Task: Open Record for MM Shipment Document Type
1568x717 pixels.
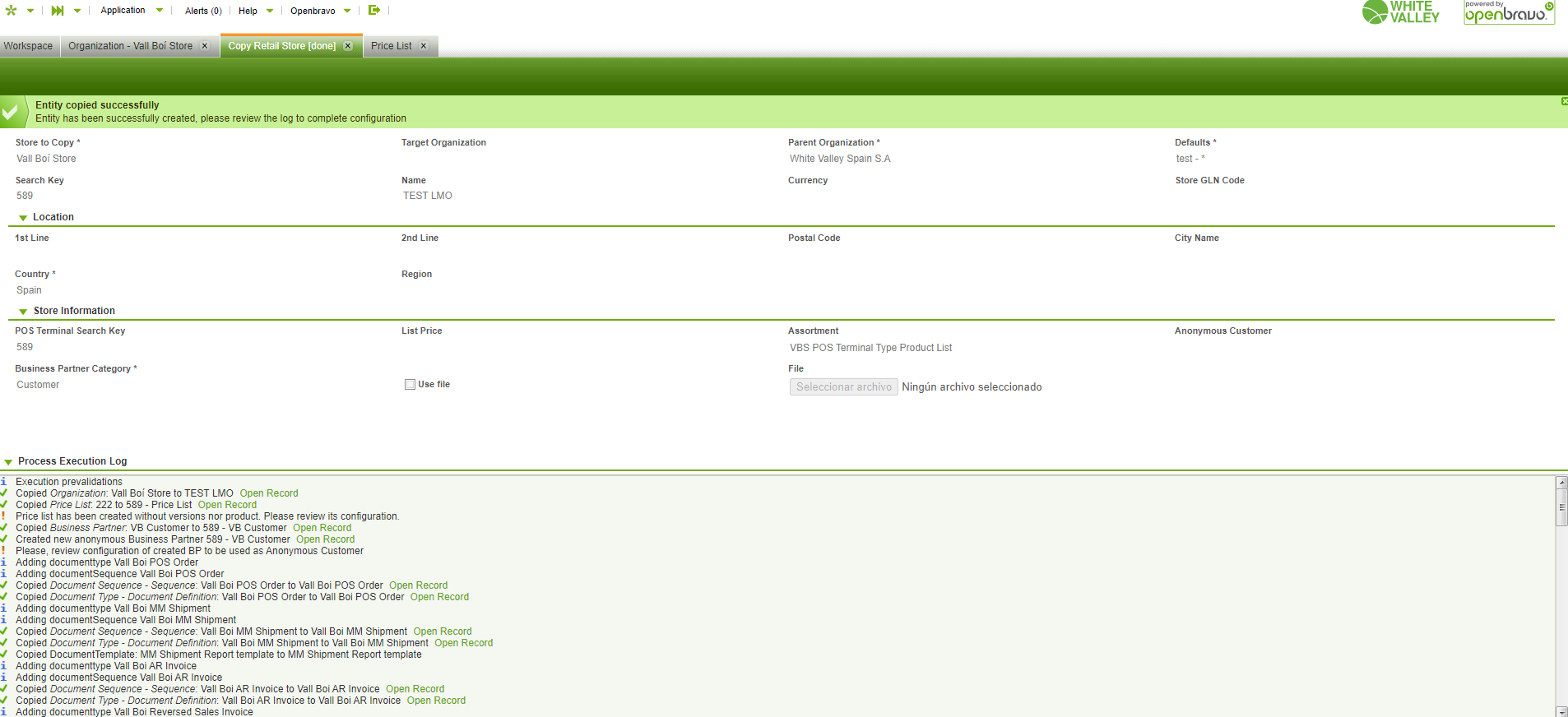Action: click(x=464, y=643)
